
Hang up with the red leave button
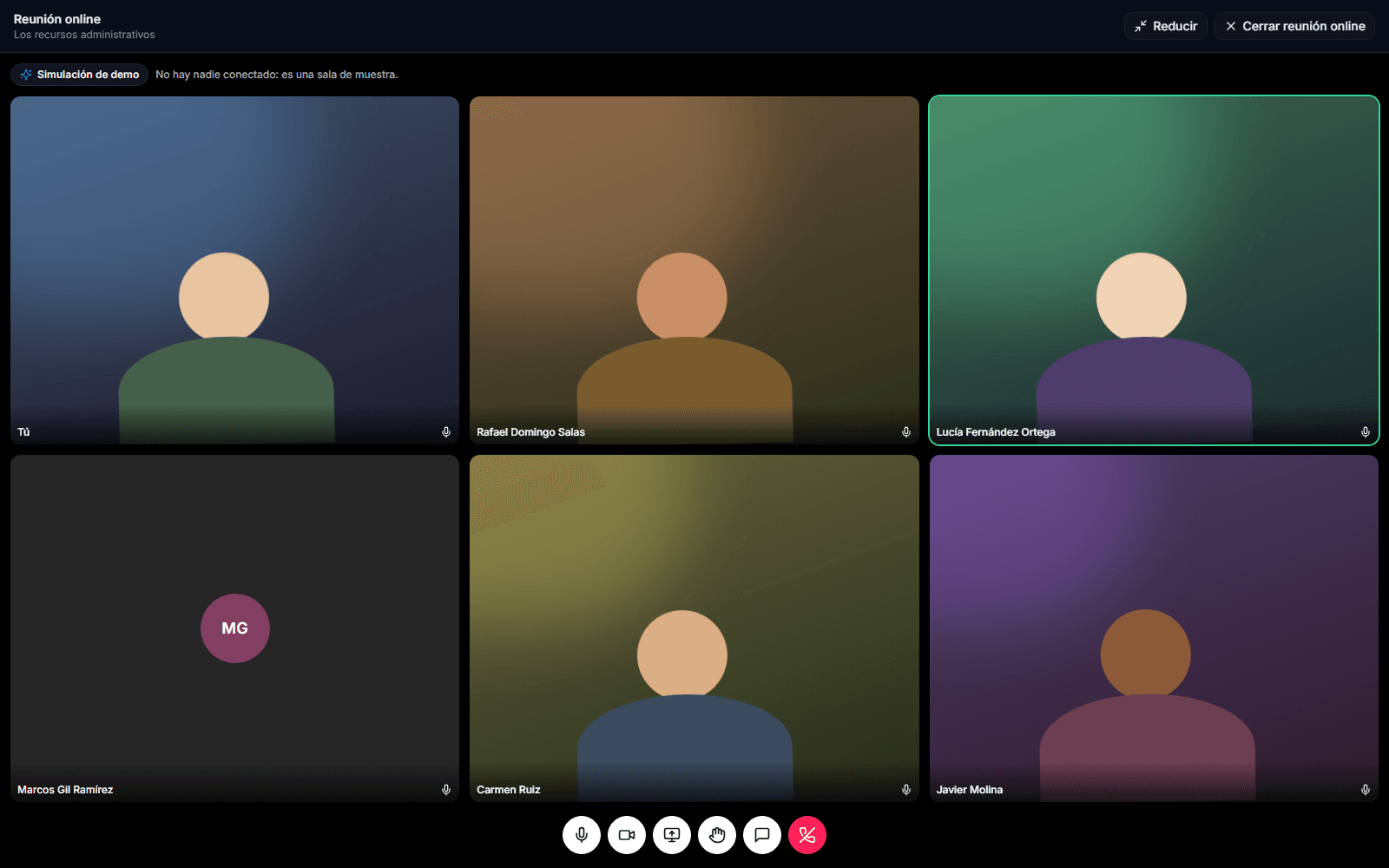(807, 835)
